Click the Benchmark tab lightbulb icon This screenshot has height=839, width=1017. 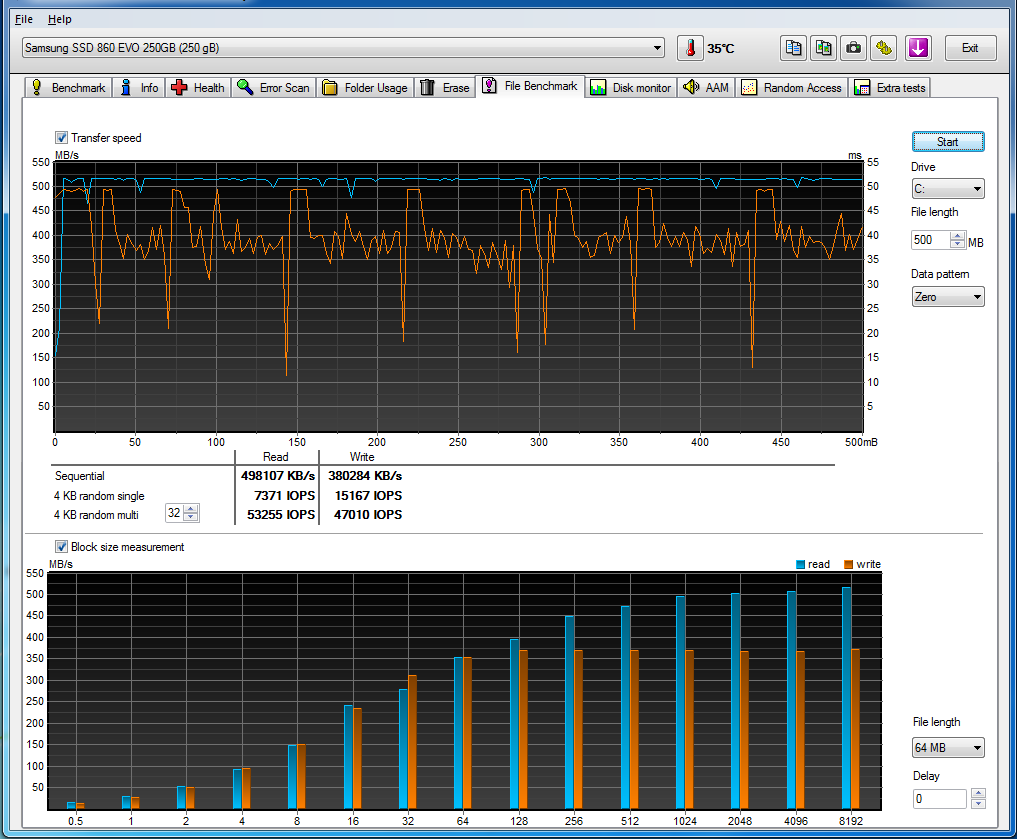pos(37,87)
